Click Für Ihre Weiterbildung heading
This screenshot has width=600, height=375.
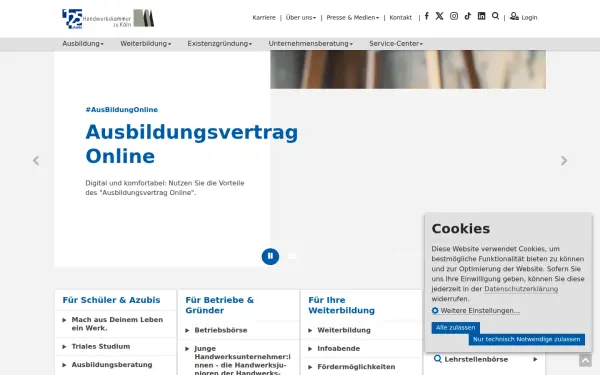(x=341, y=305)
